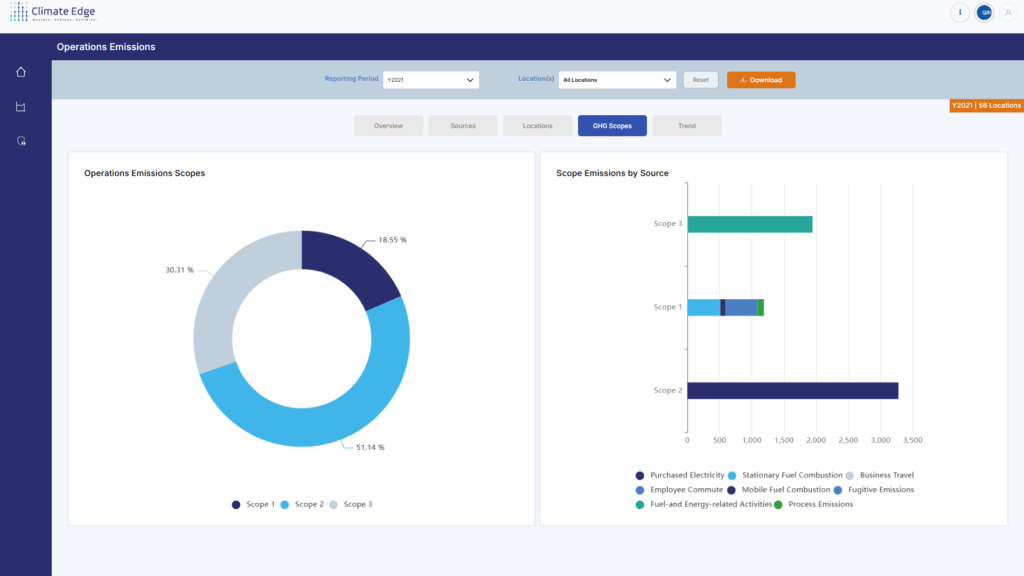The image size is (1024, 576).
Task: Hide Purchased Electricity series via legend
Action: [x=679, y=475]
